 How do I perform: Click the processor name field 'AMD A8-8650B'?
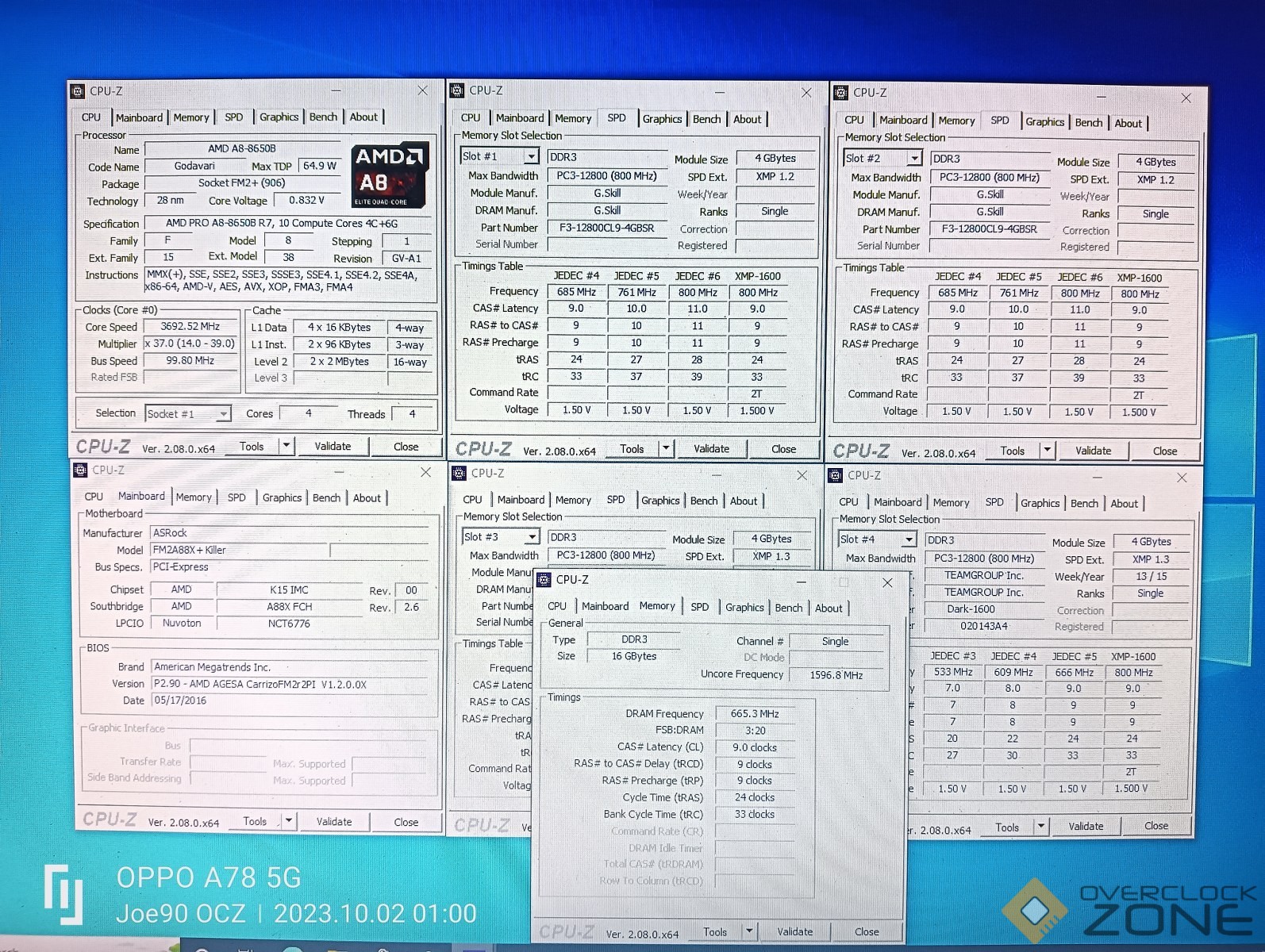[x=242, y=148]
